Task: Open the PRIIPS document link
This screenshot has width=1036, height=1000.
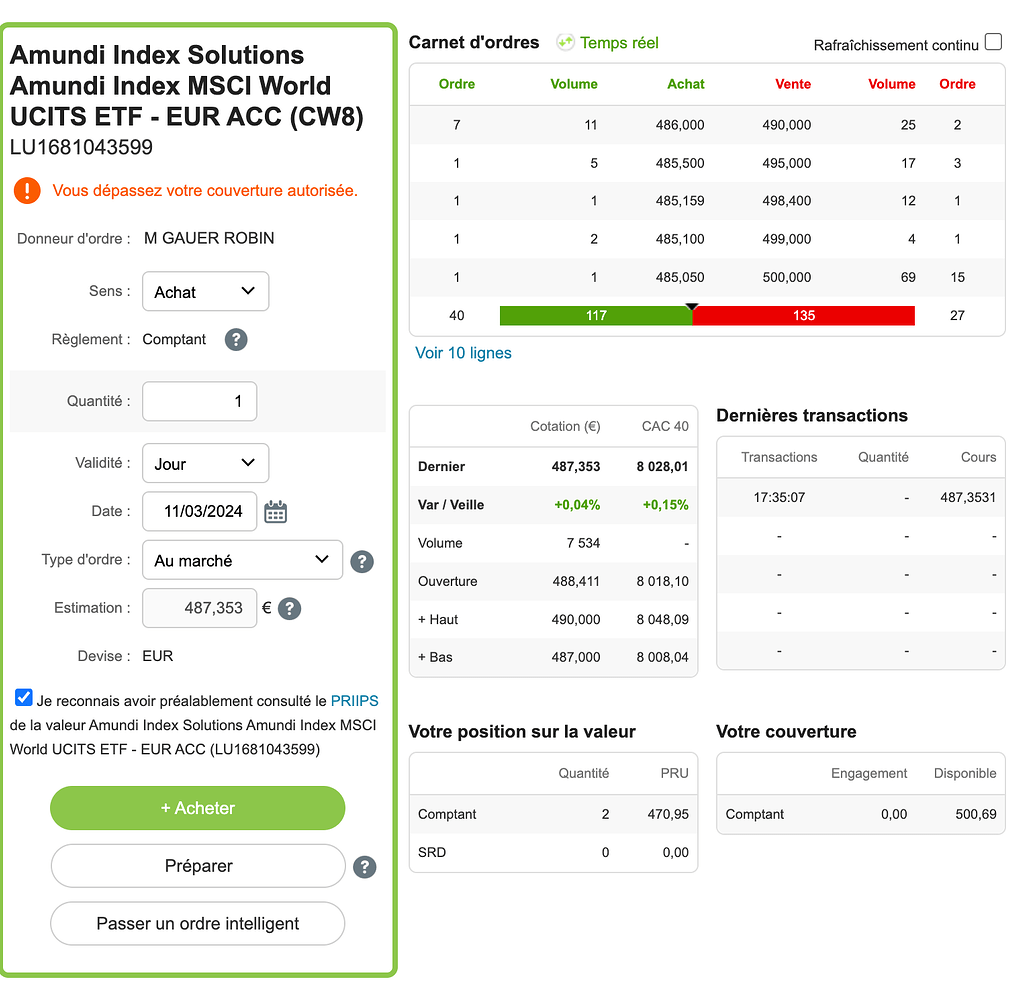Action: click(x=354, y=701)
